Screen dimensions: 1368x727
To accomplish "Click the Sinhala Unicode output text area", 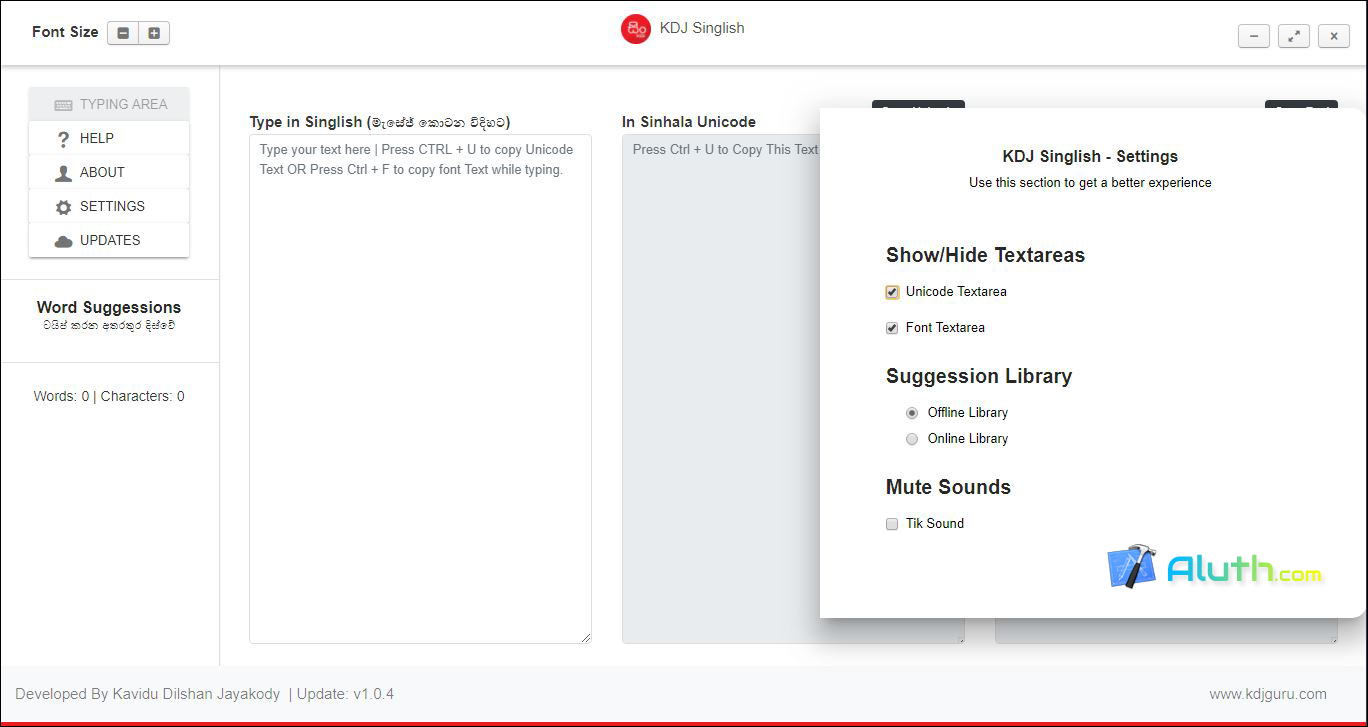I will click(720, 389).
